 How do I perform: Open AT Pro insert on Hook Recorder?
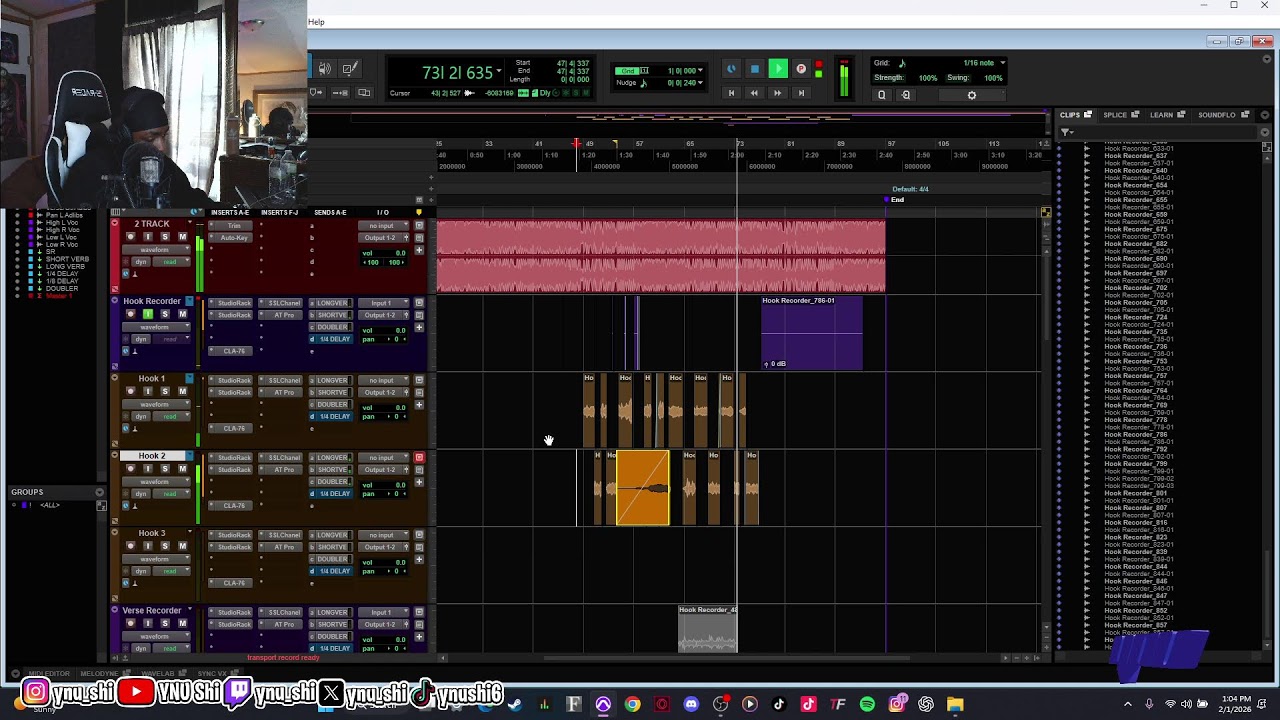click(283, 315)
